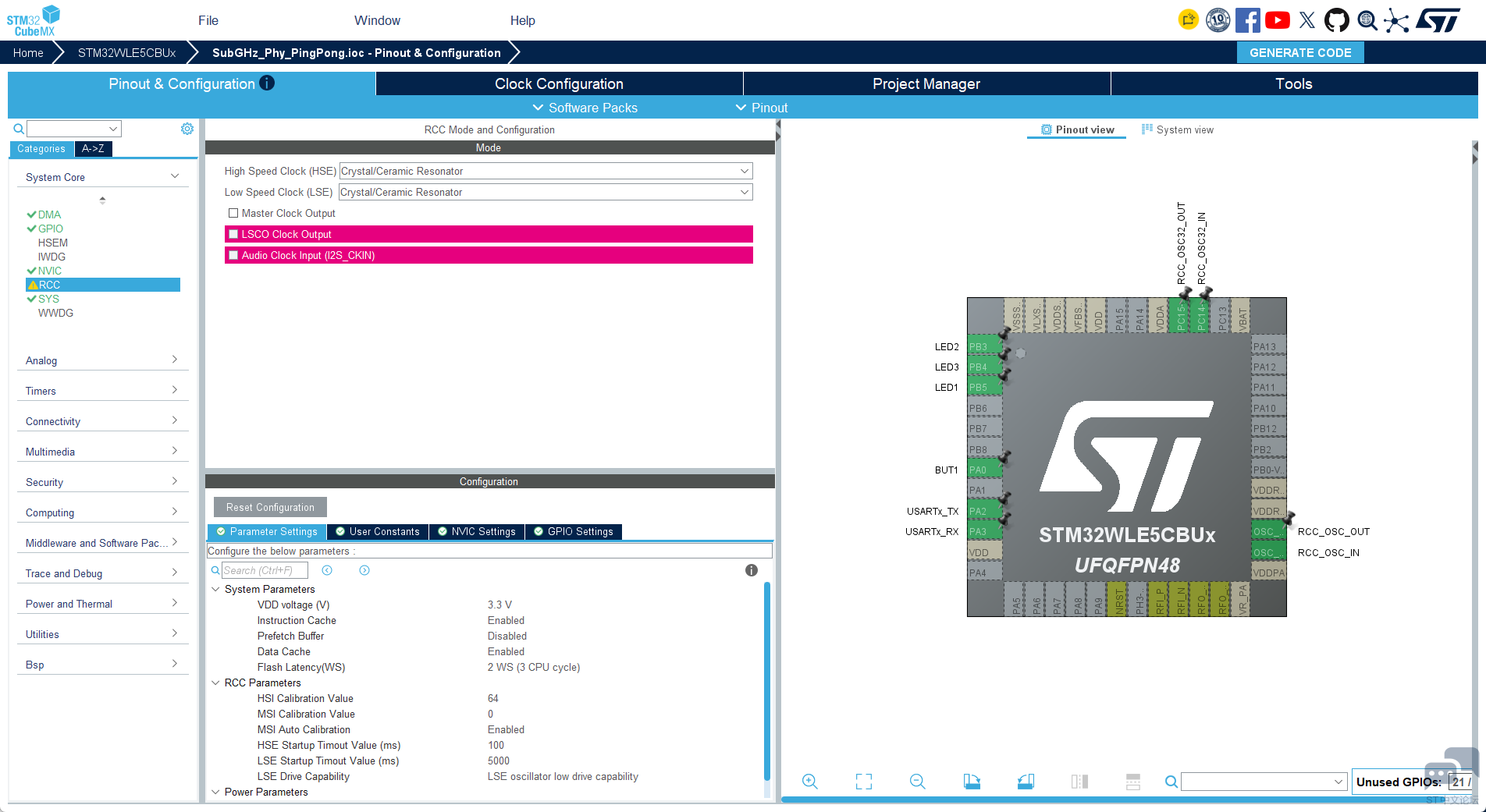The height and width of the screenshot is (812, 1486).
Task: Switch to the Project Manager tab
Action: 926,83
